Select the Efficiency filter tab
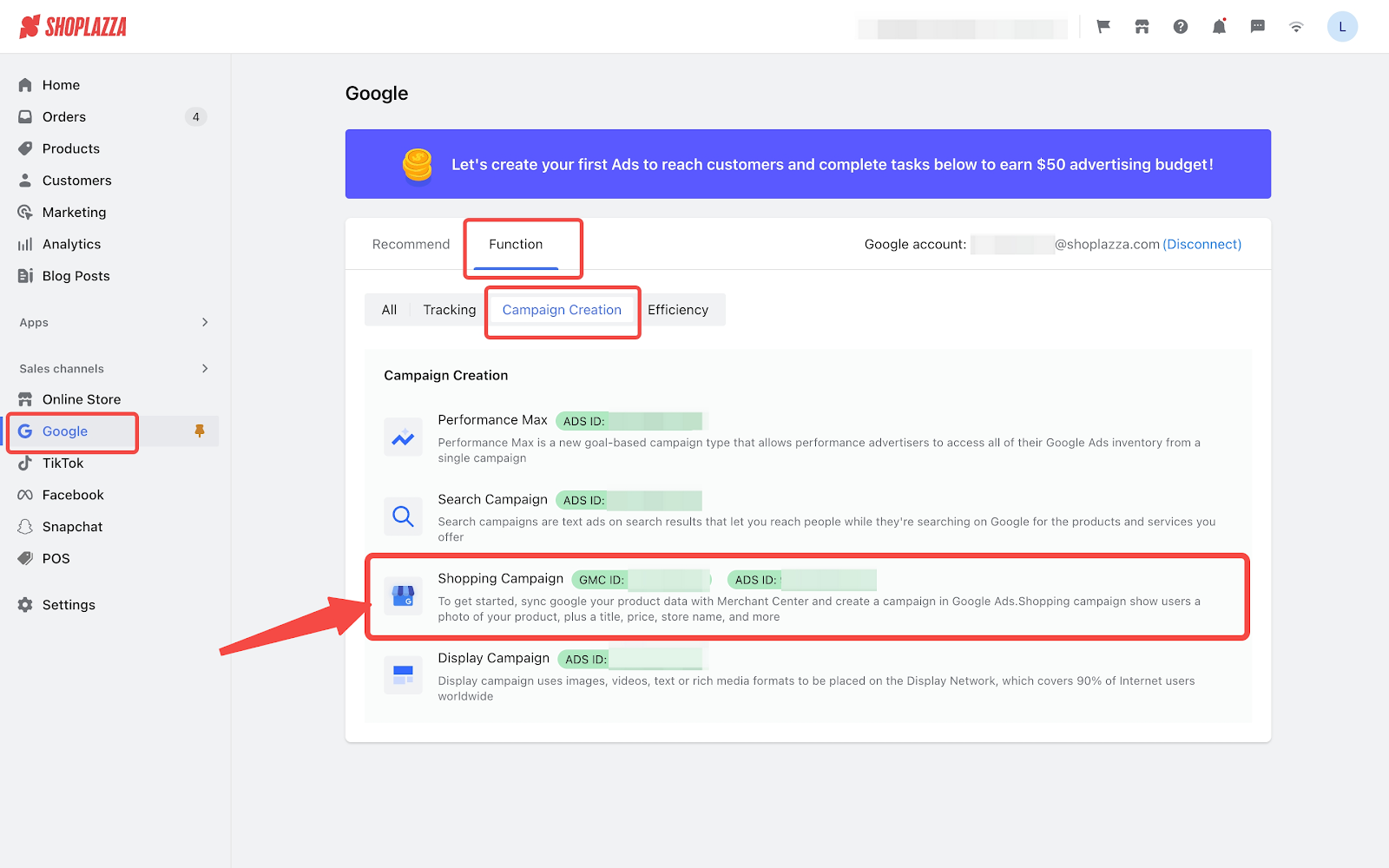The width and height of the screenshot is (1389, 868). (x=678, y=310)
